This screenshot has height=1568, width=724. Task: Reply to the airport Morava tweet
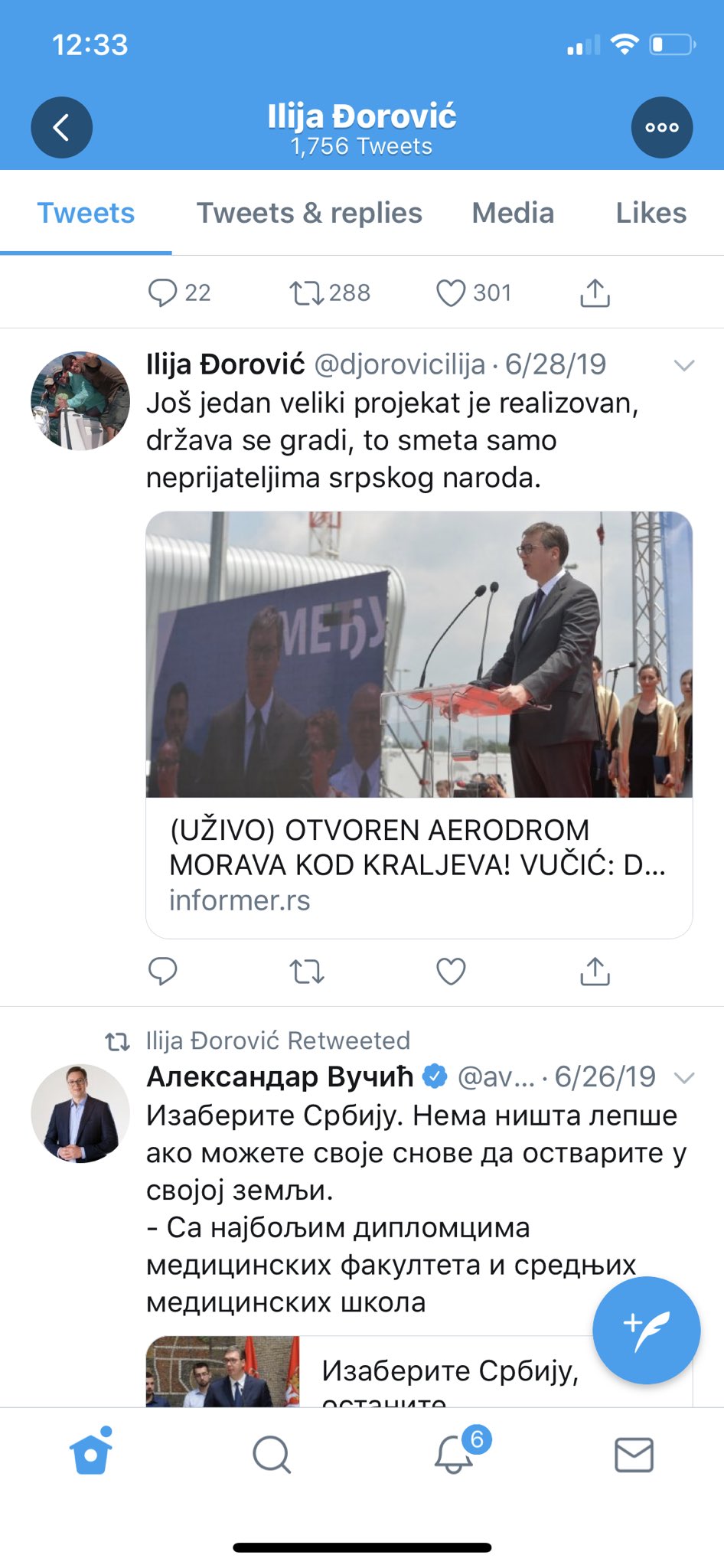[162, 971]
